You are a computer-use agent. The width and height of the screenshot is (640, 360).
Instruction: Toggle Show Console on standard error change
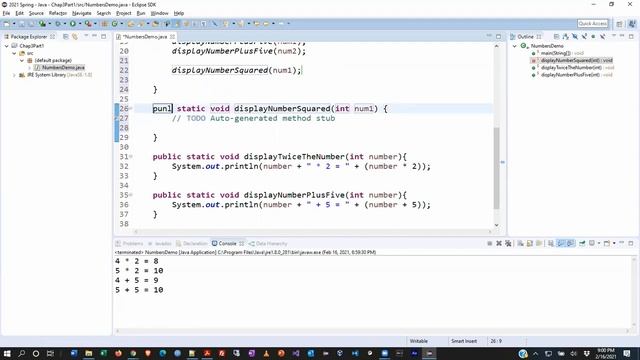570,243
